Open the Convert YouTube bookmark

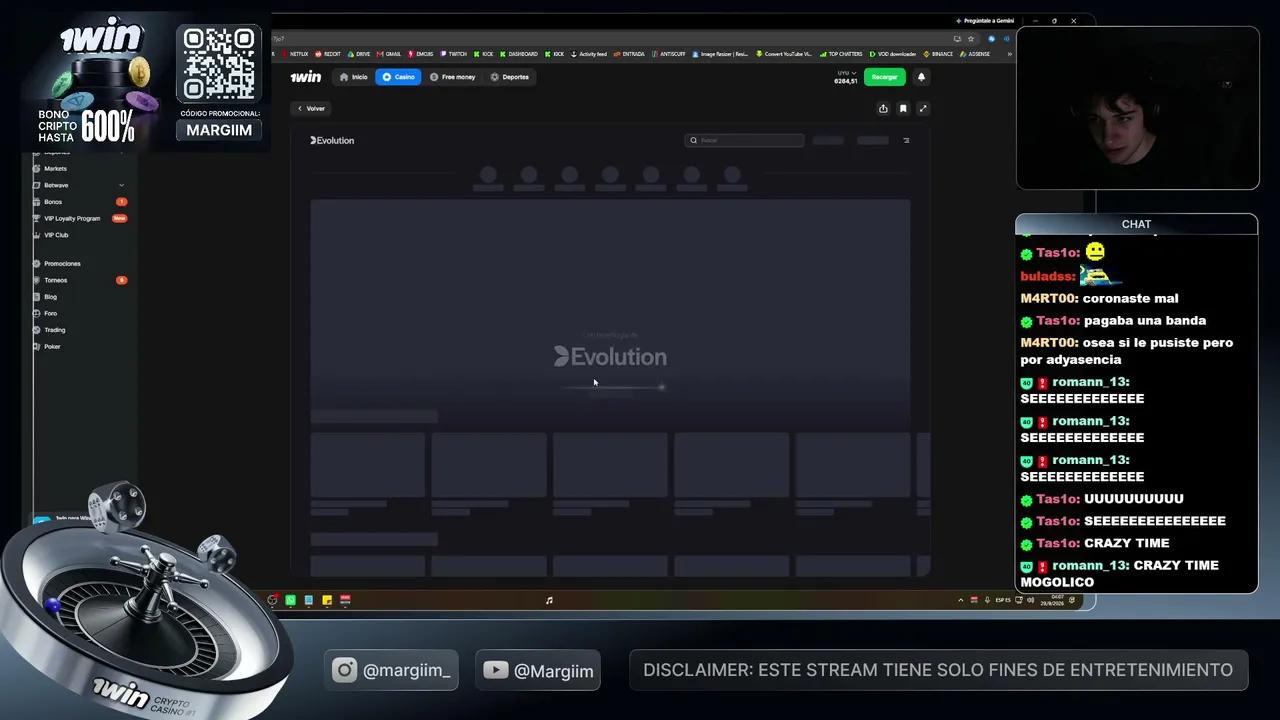[x=784, y=54]
